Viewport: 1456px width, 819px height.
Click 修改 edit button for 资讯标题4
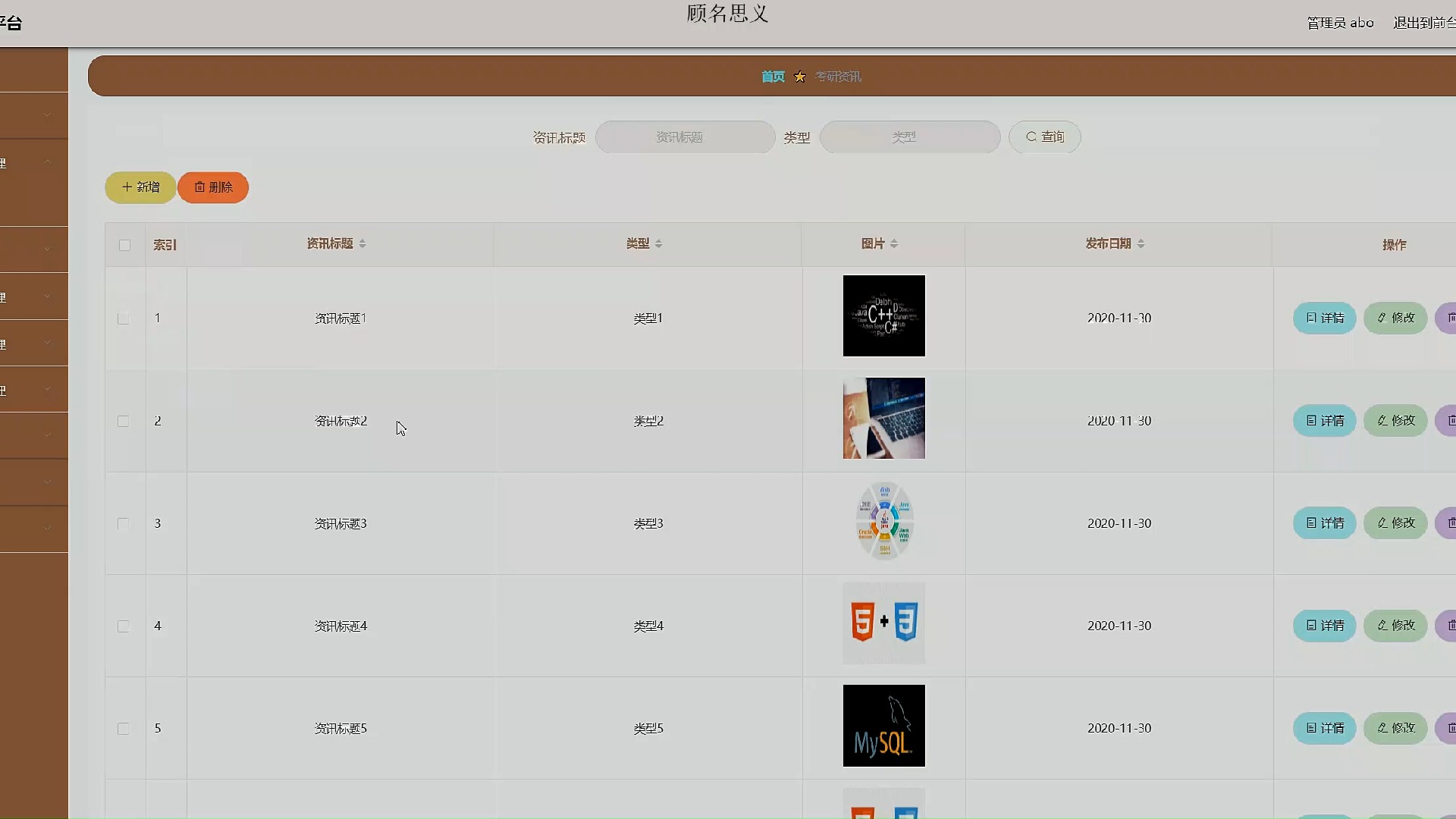click(1395, 625)
